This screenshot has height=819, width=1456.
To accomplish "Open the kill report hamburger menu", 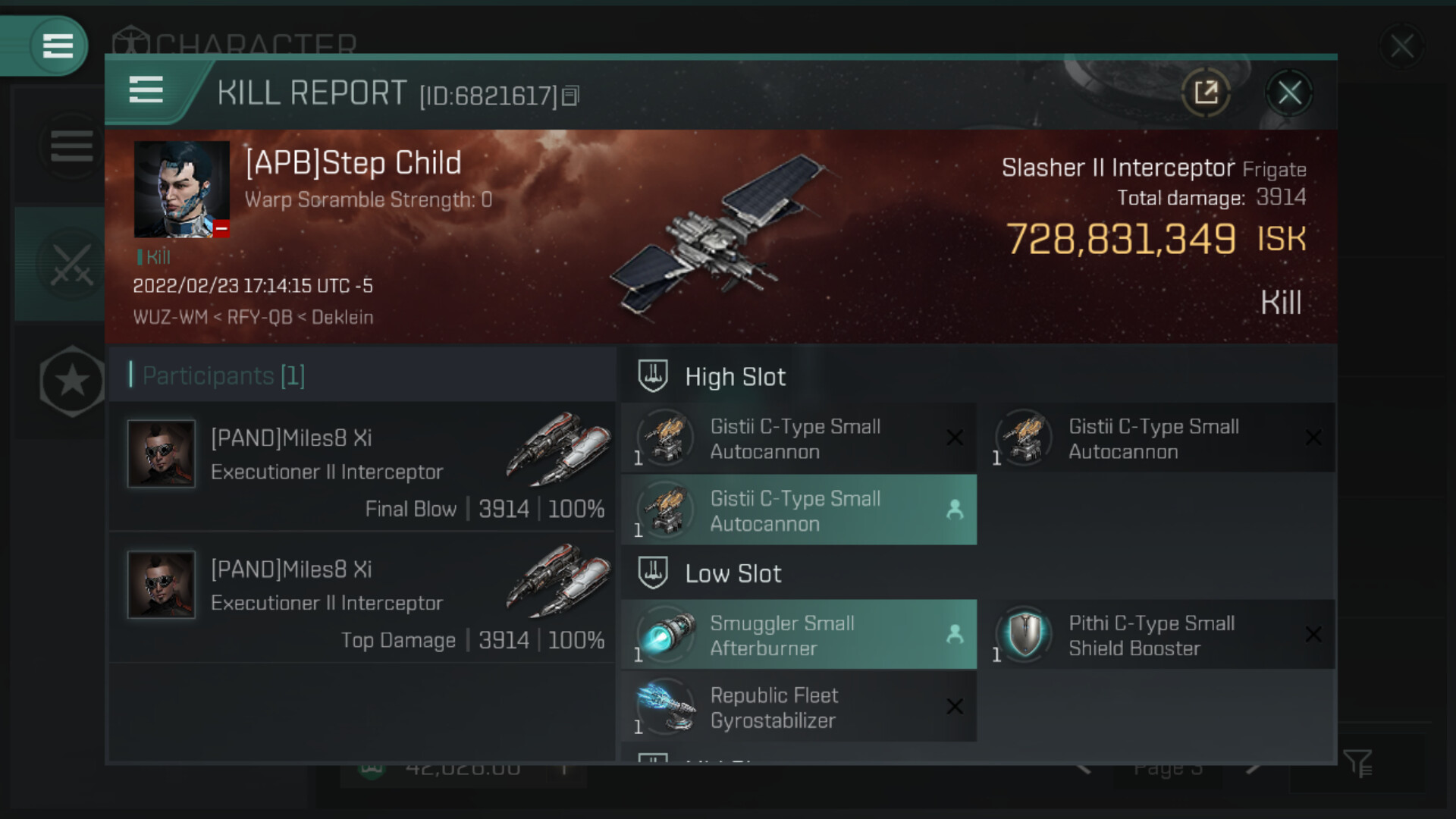I will (146, 90).
